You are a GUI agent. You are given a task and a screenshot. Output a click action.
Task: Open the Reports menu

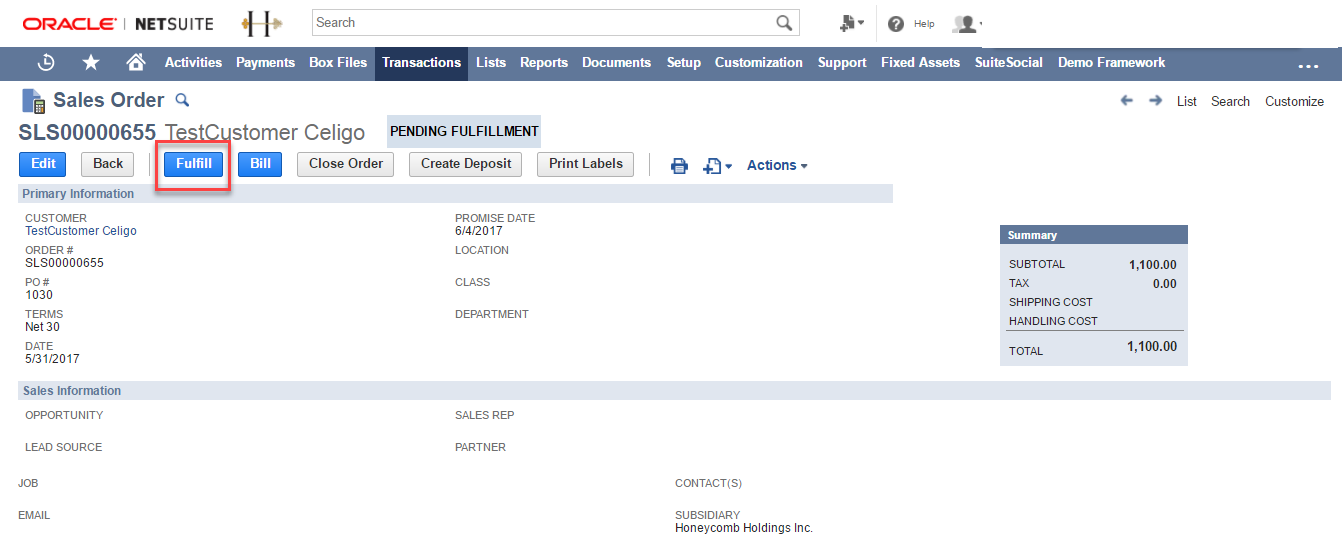tap(544, 62)
